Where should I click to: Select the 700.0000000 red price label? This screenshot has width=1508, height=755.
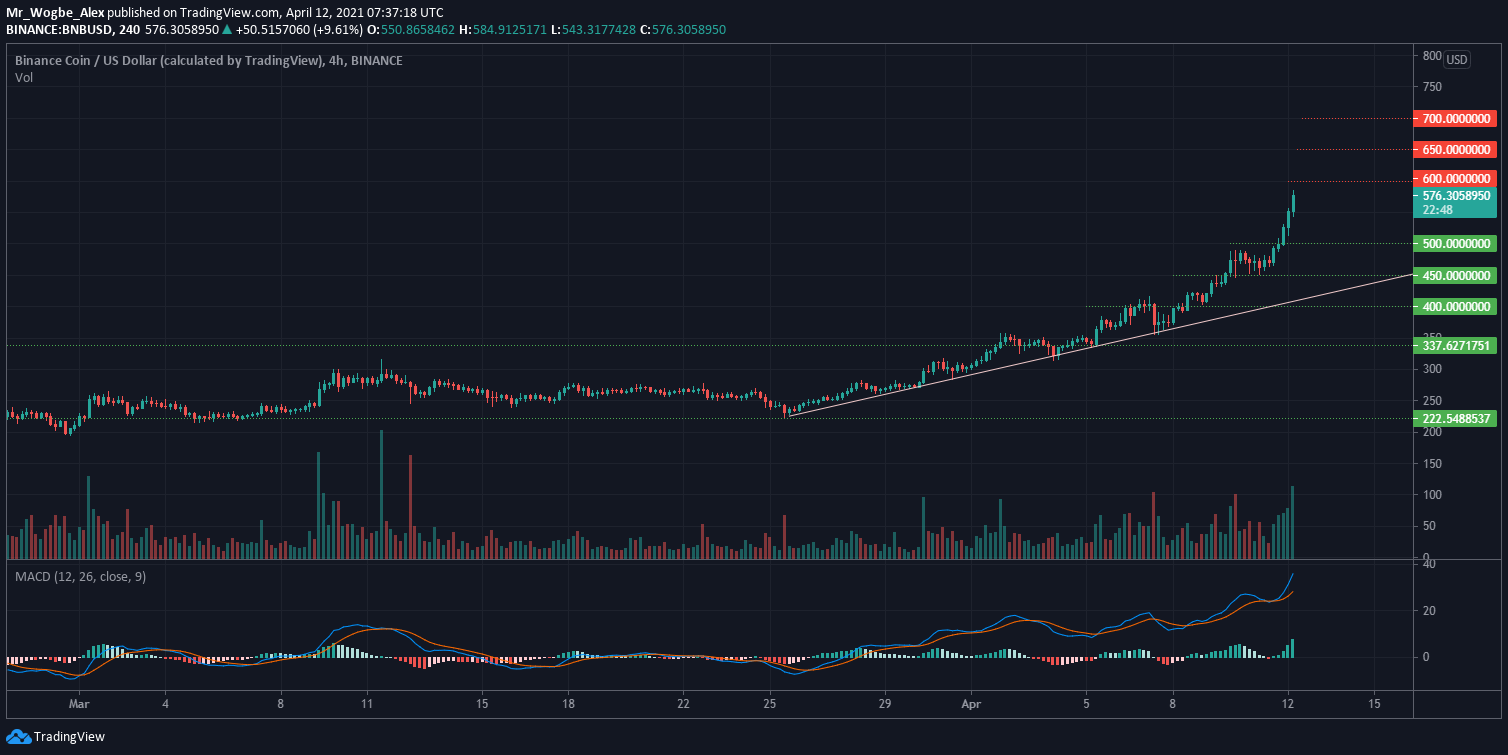tap(1455, 118)
